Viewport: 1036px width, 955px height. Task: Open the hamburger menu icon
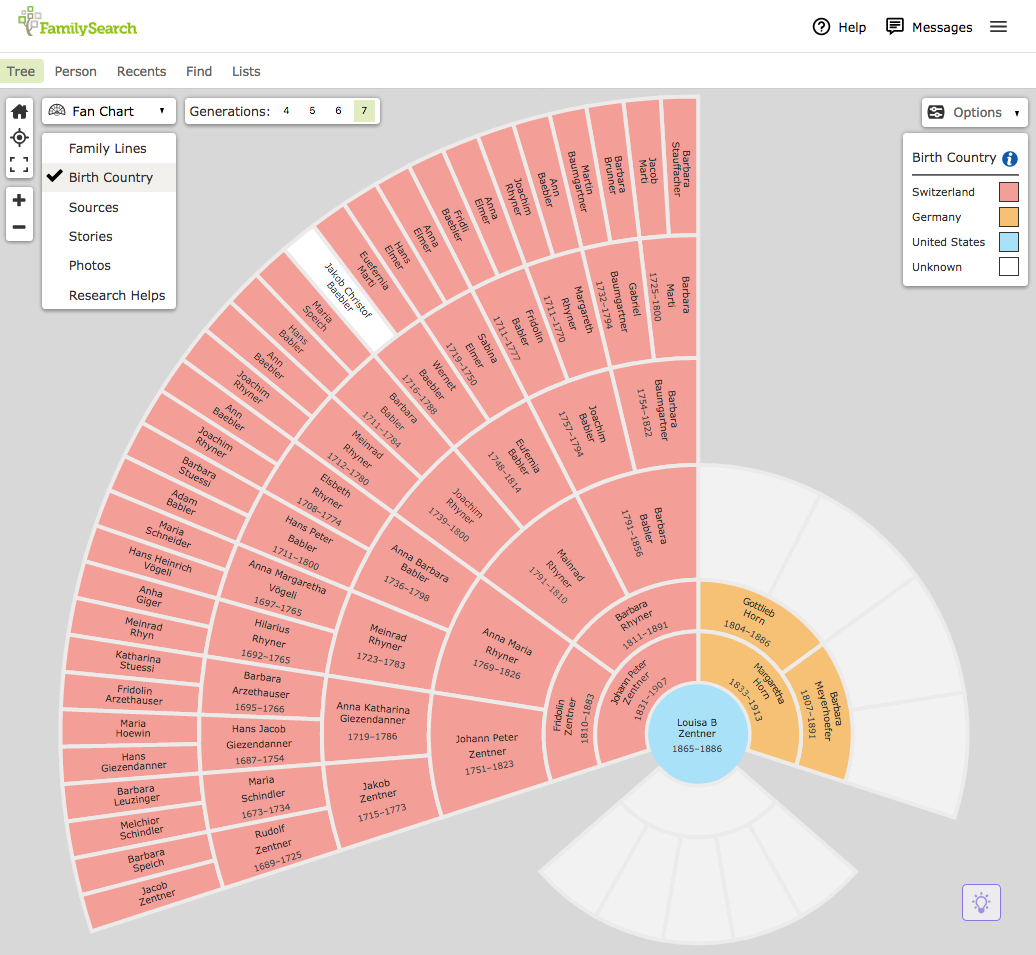998,27
